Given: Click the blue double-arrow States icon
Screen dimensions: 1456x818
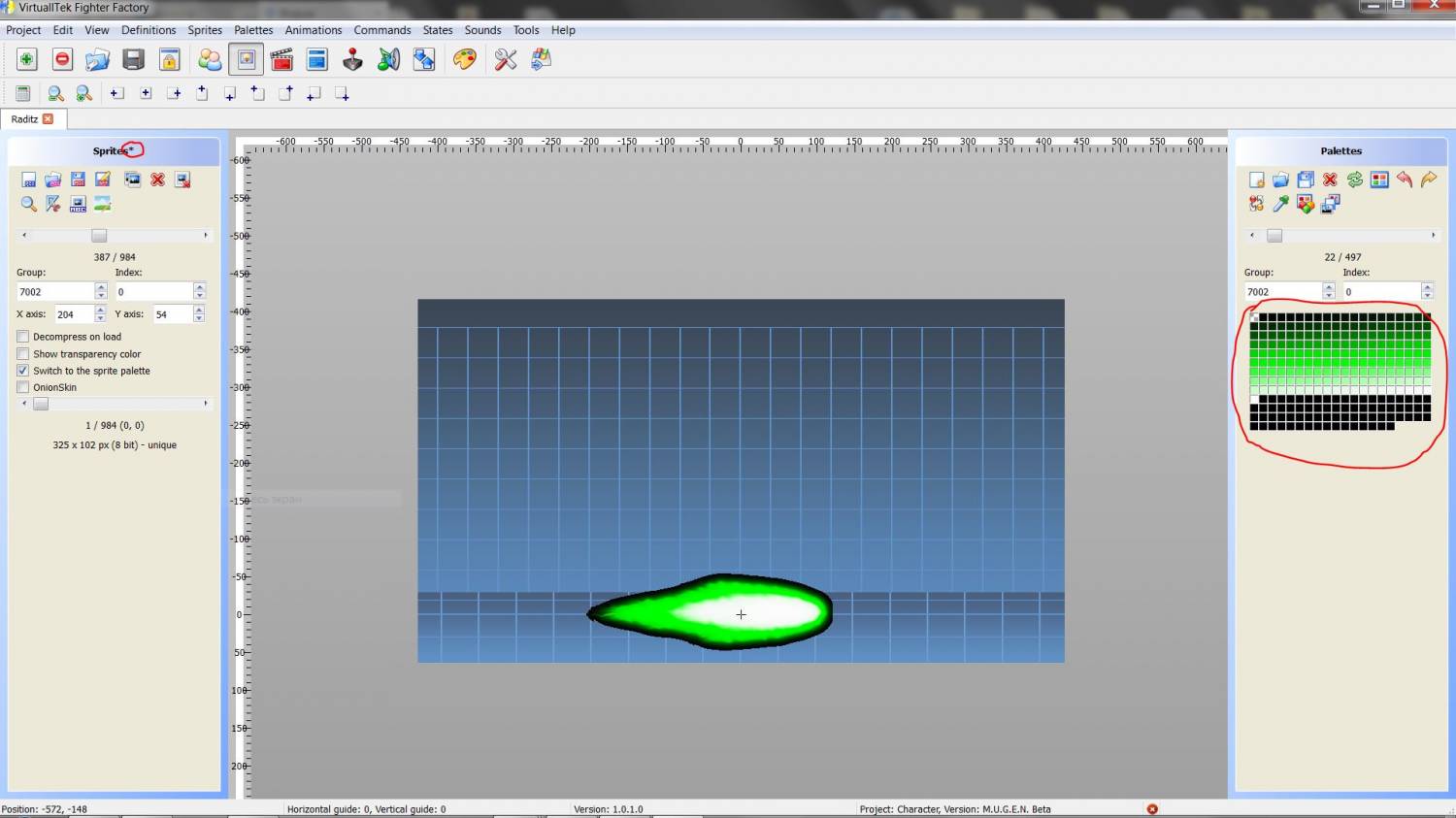Looking at the screenshot, I should click(x=424, y=60).
